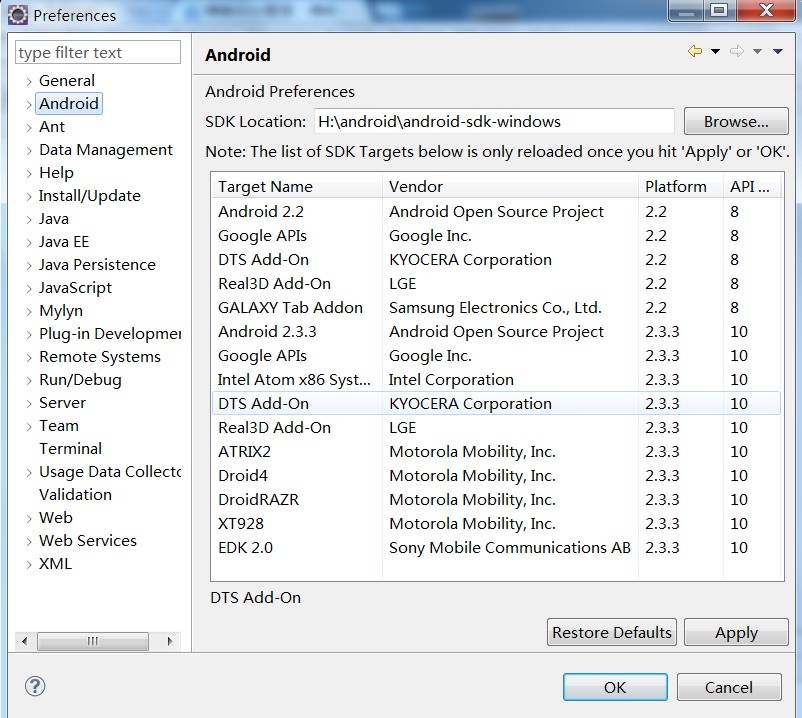
Task: Expand the Java tree node
Action: point(29,219)
